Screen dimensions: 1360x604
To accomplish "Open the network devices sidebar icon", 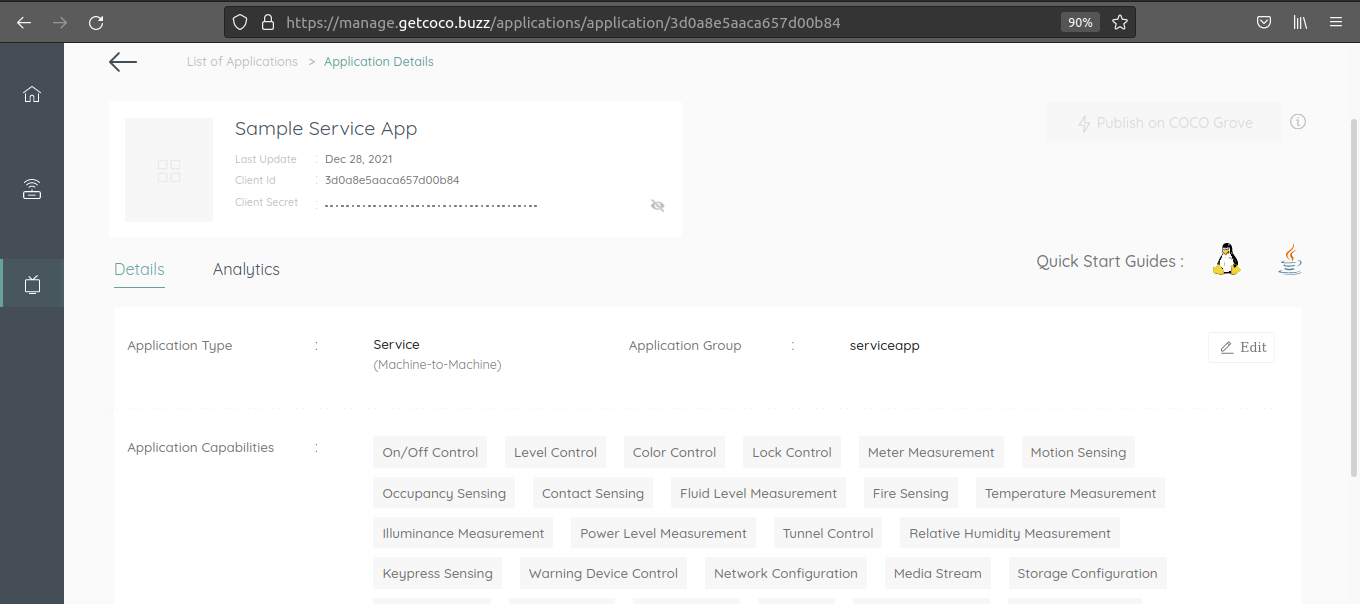I will [32, 189].
